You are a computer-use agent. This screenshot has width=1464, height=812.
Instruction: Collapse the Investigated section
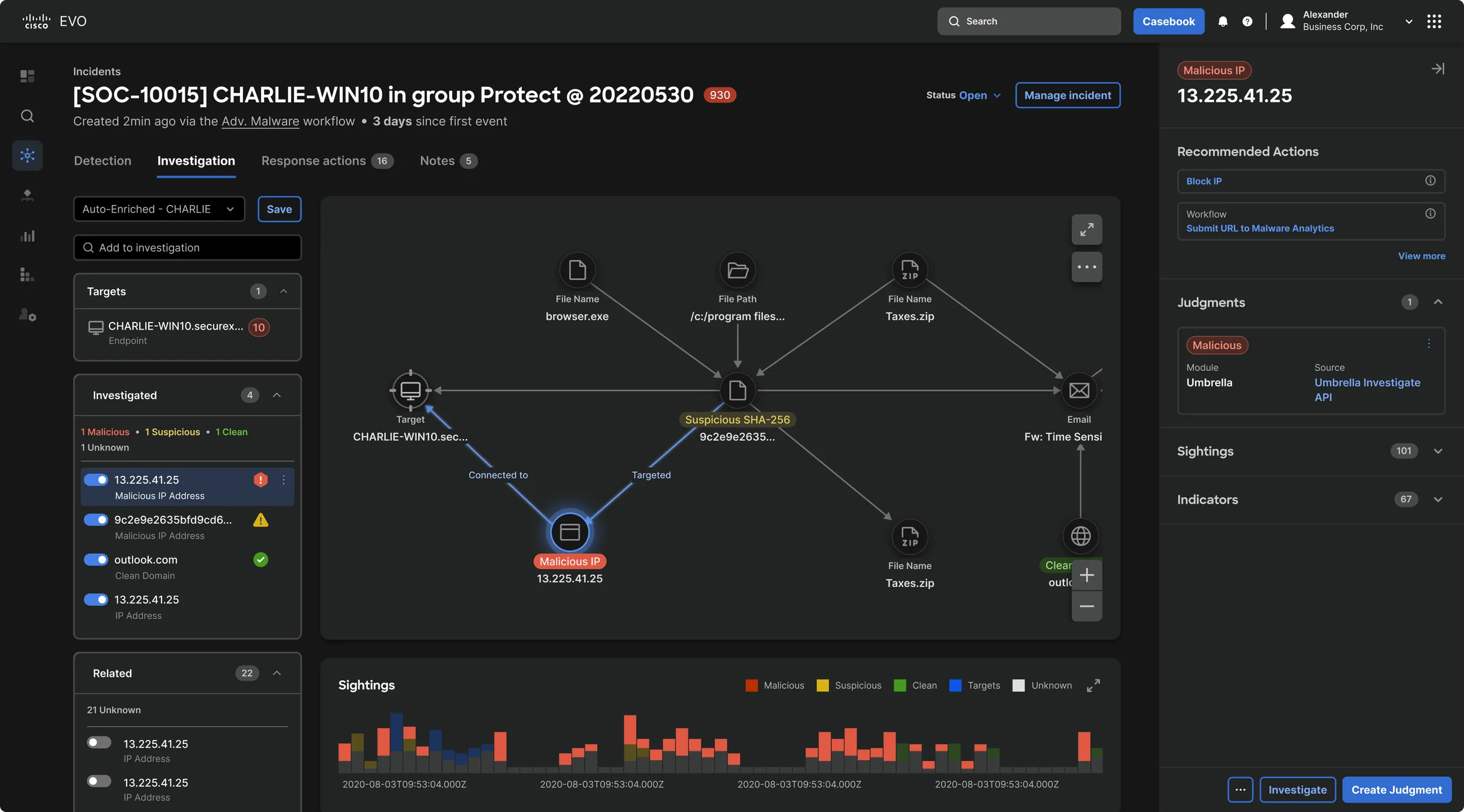click(277, 395)
